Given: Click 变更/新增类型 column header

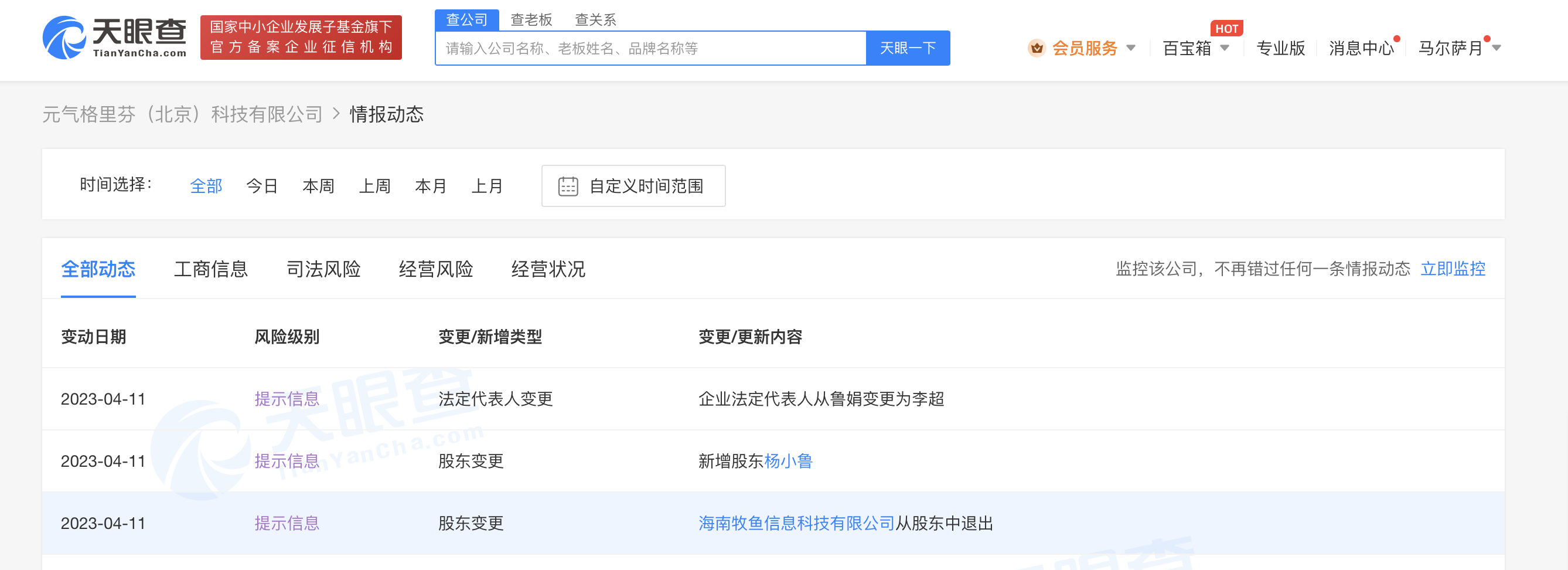Looking at the screenshot, I should [x=490, y=337].
